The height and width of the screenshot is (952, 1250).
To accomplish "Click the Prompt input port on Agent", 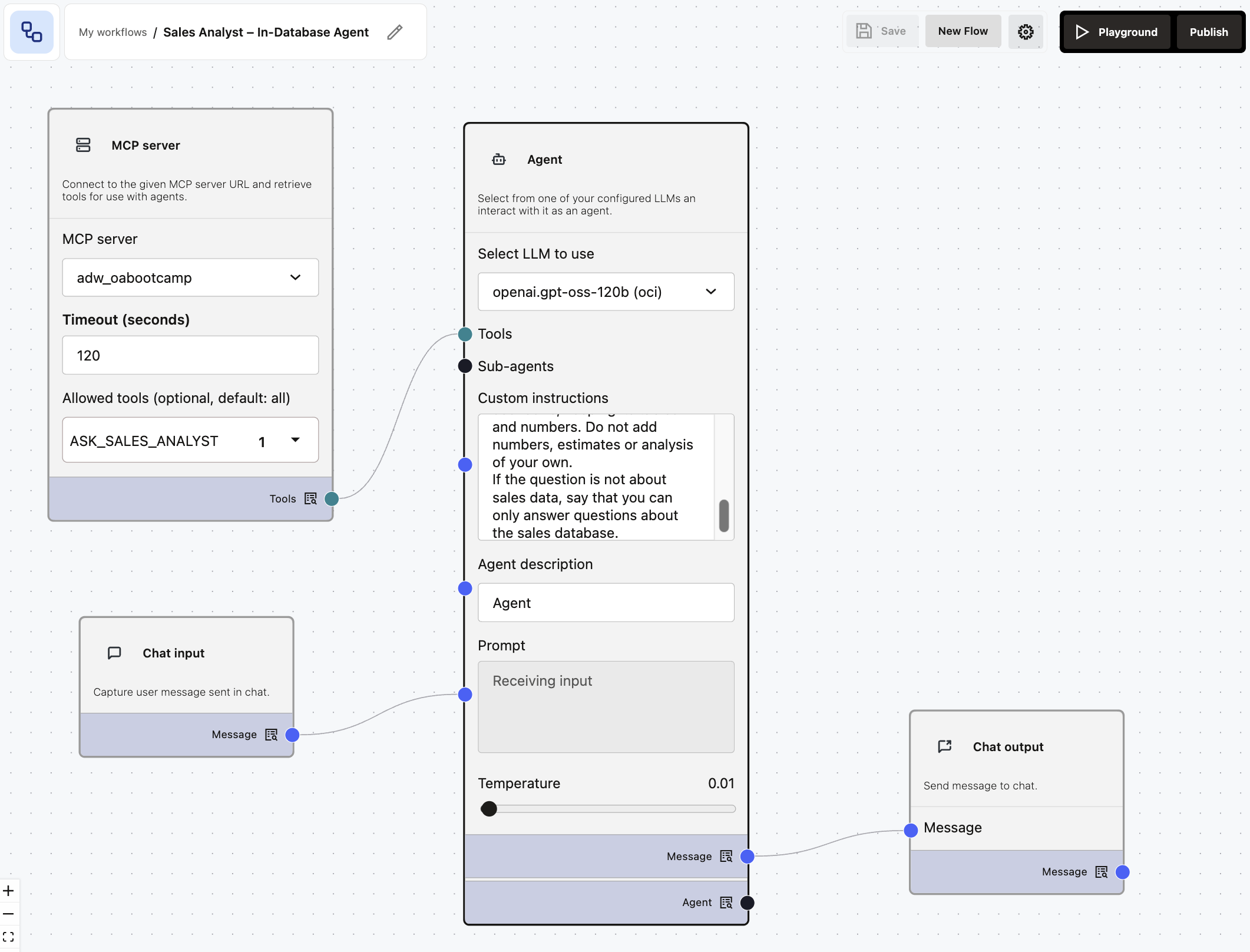I will pyautogui.click(x=465, y=695).
